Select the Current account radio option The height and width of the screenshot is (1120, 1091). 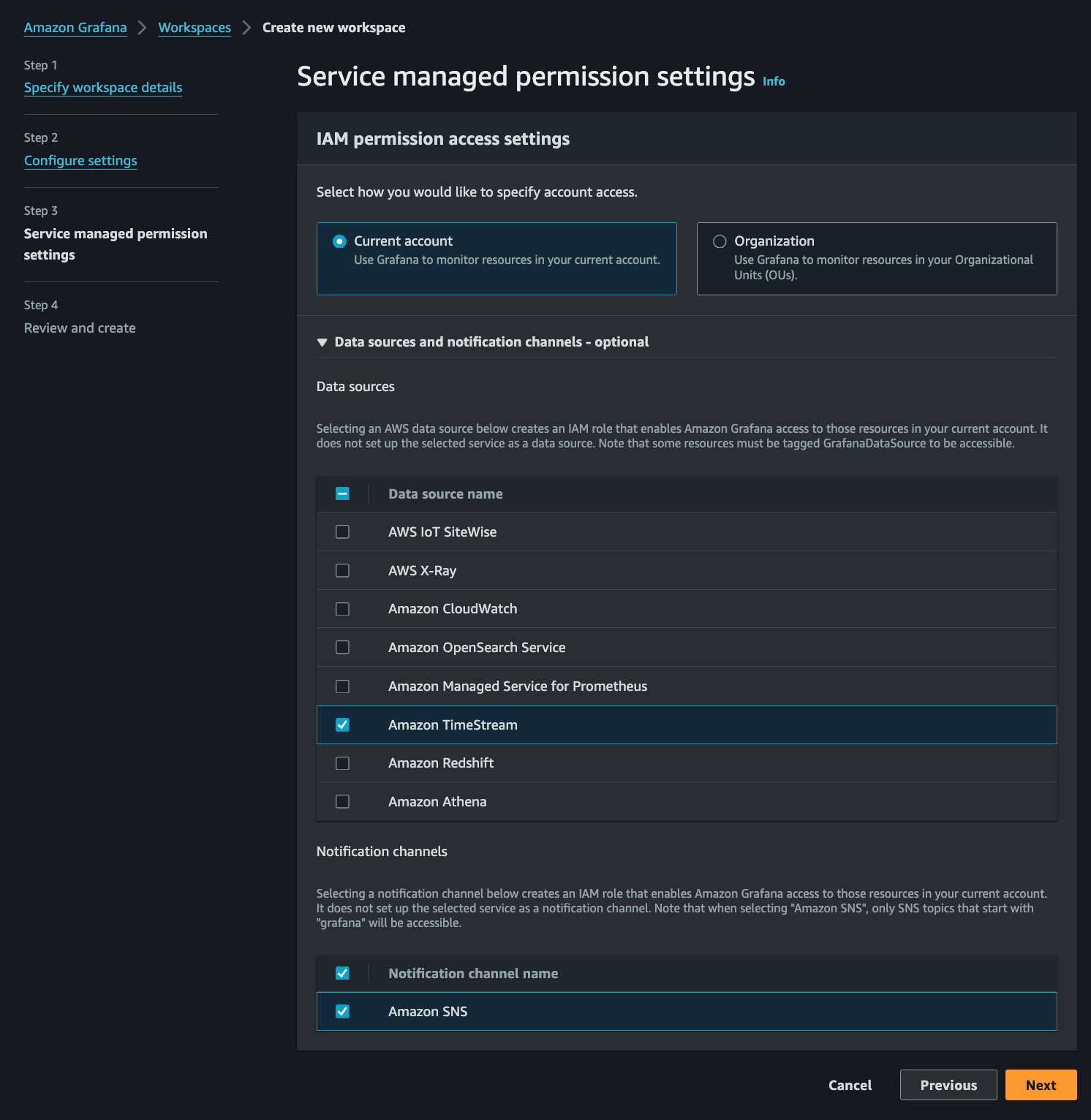tap(339, 241)
